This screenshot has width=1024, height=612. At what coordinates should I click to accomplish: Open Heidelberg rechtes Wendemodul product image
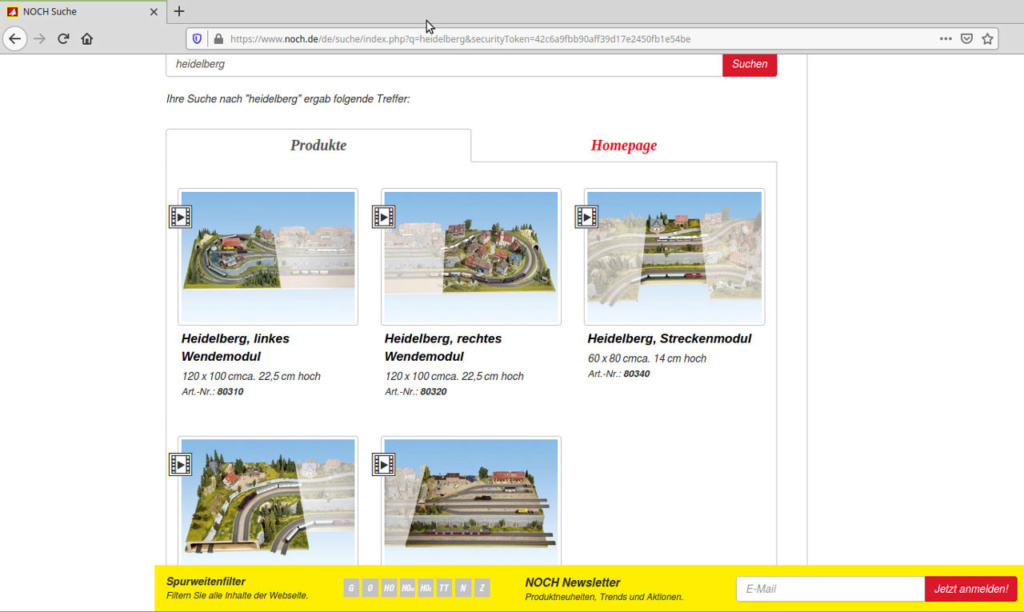tap(471, 257)
